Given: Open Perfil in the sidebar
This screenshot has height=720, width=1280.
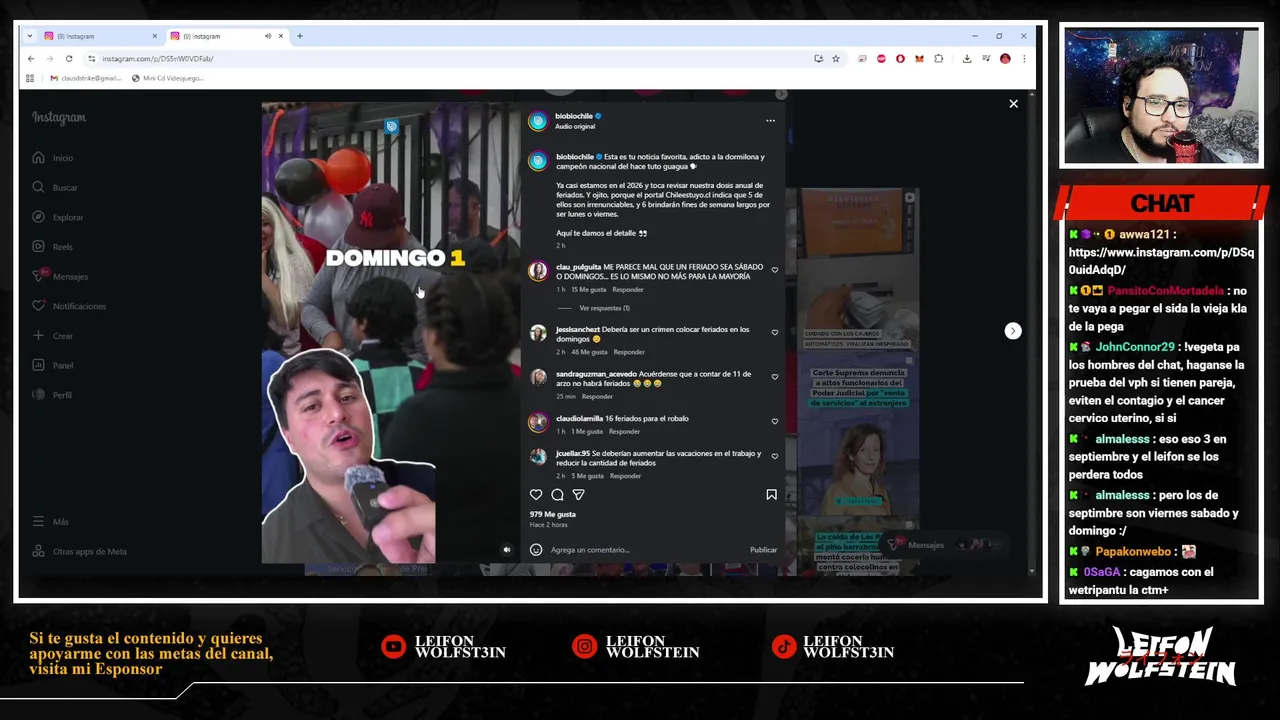Looking at the screenshot, I should pos(52,395).
